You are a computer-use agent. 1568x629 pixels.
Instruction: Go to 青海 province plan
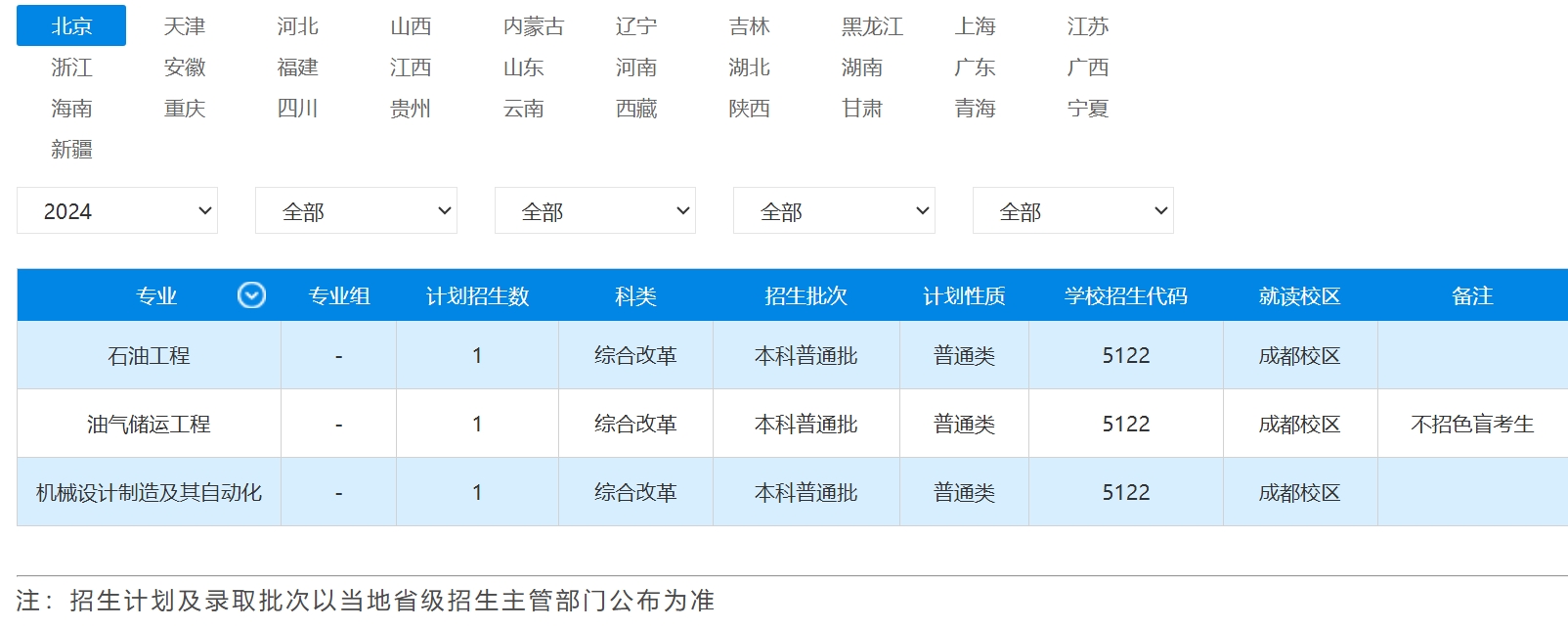coord(975,108)
